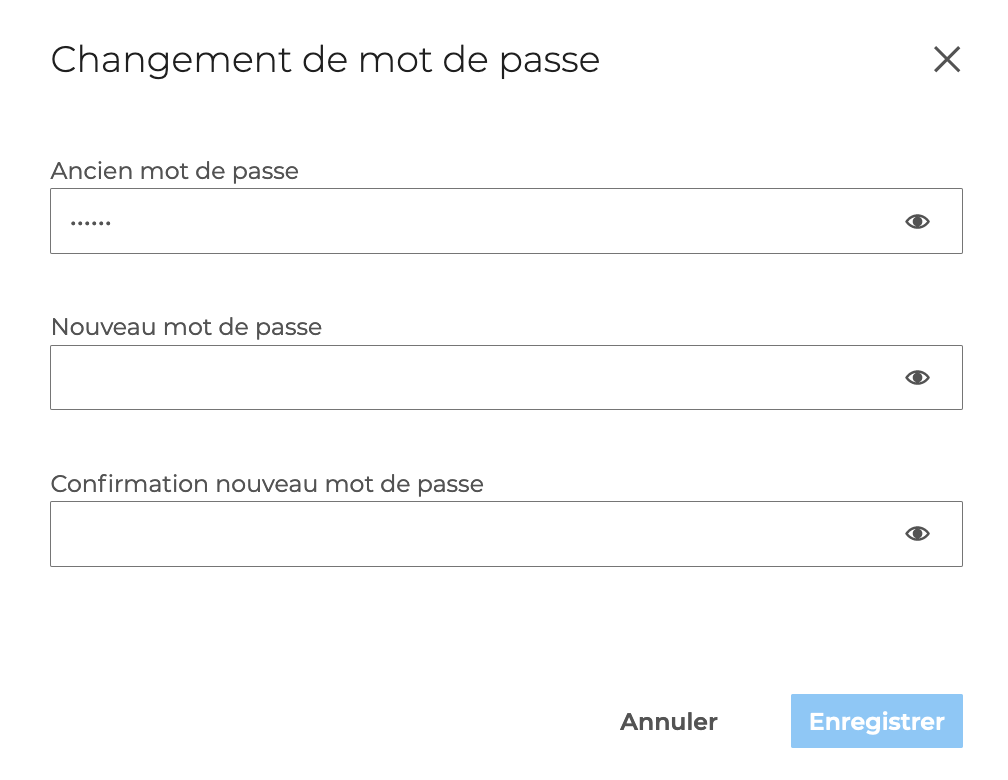Click the masked dots in old password field
1008x780 pixels.
pyautogui.click(x=91, y=222)
